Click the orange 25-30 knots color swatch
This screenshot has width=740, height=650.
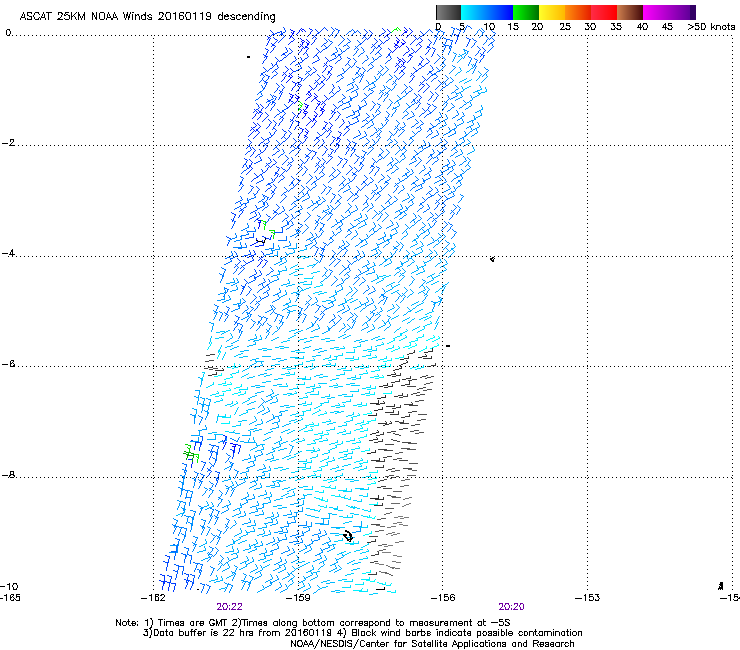click(578, 12)
